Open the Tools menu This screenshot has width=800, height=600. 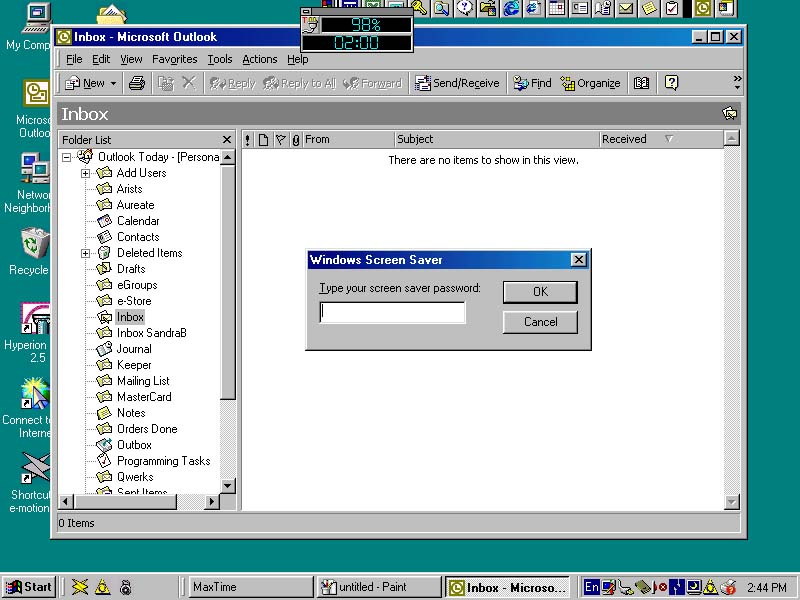pos(220,59)
